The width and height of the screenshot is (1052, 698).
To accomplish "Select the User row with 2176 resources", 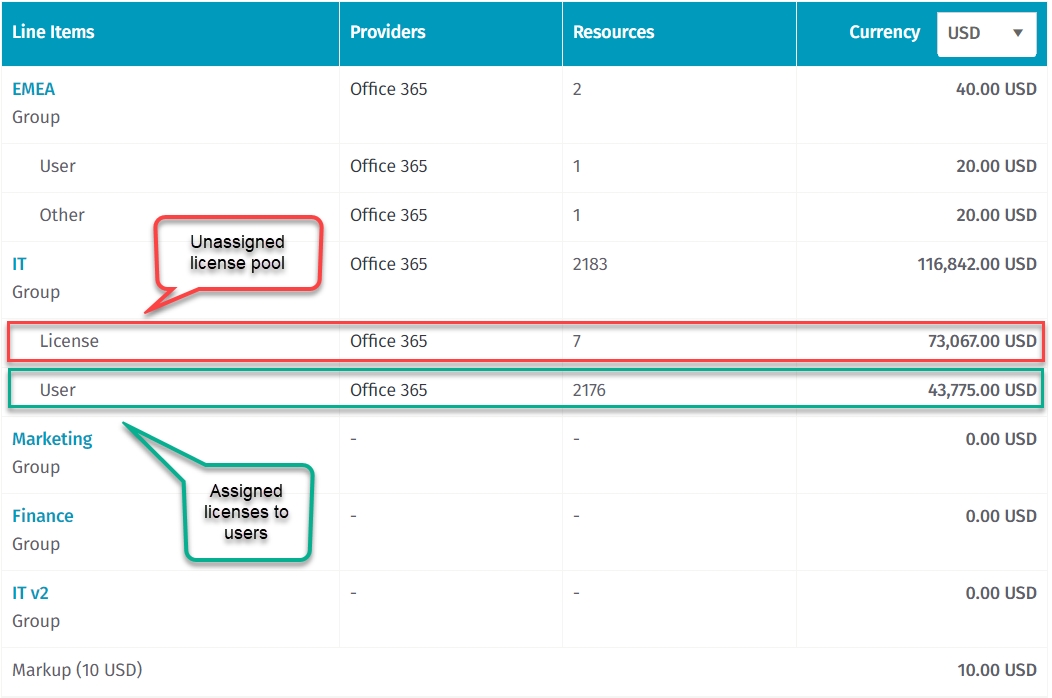I will (57, 390).
